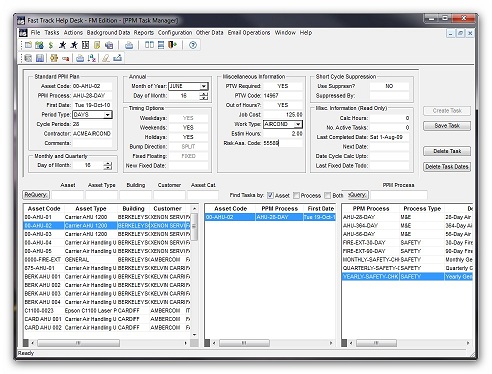492x374 pixels.
Task: Open the File menu
Action: pyautogui.click(x=35, y=33)
